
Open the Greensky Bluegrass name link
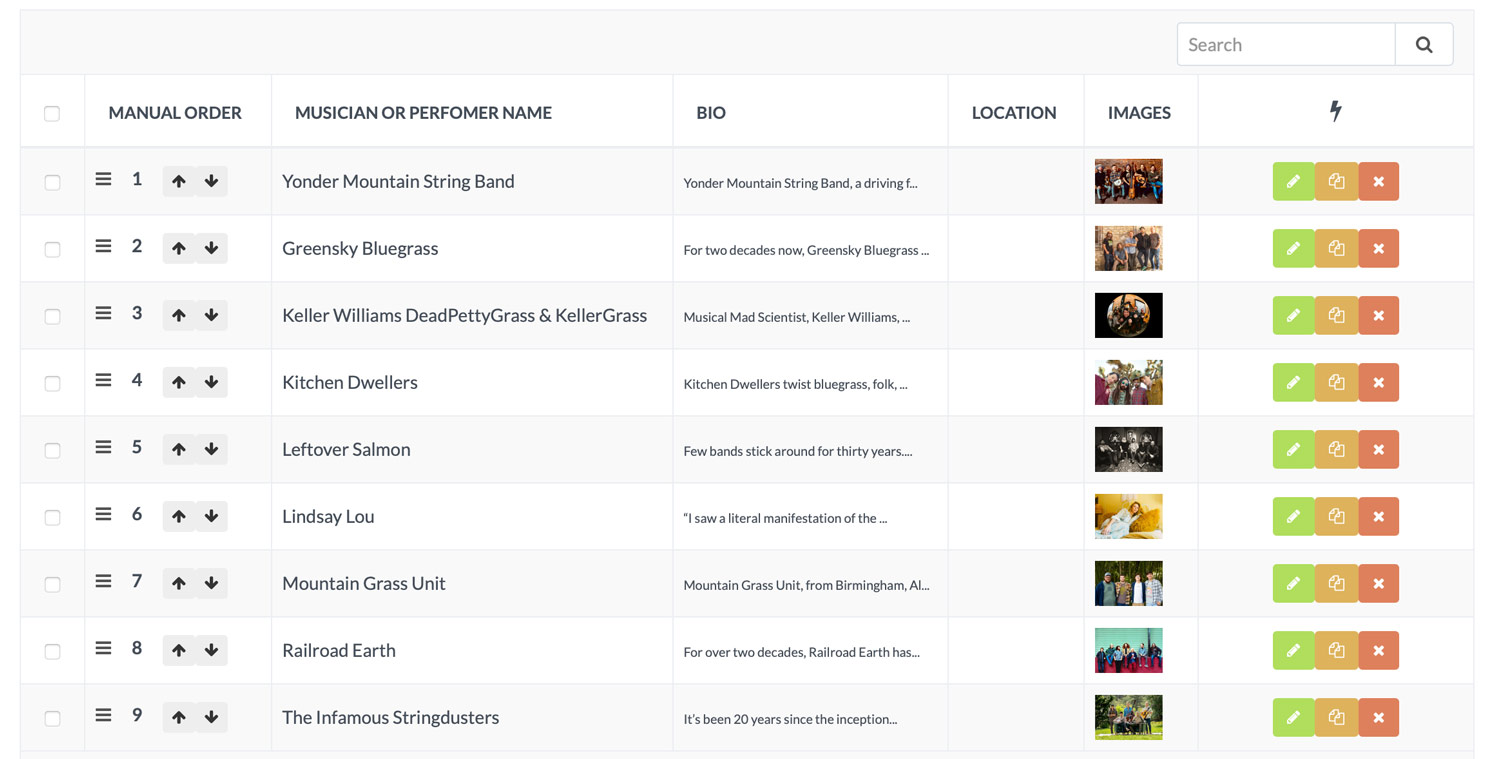(360, 249)
